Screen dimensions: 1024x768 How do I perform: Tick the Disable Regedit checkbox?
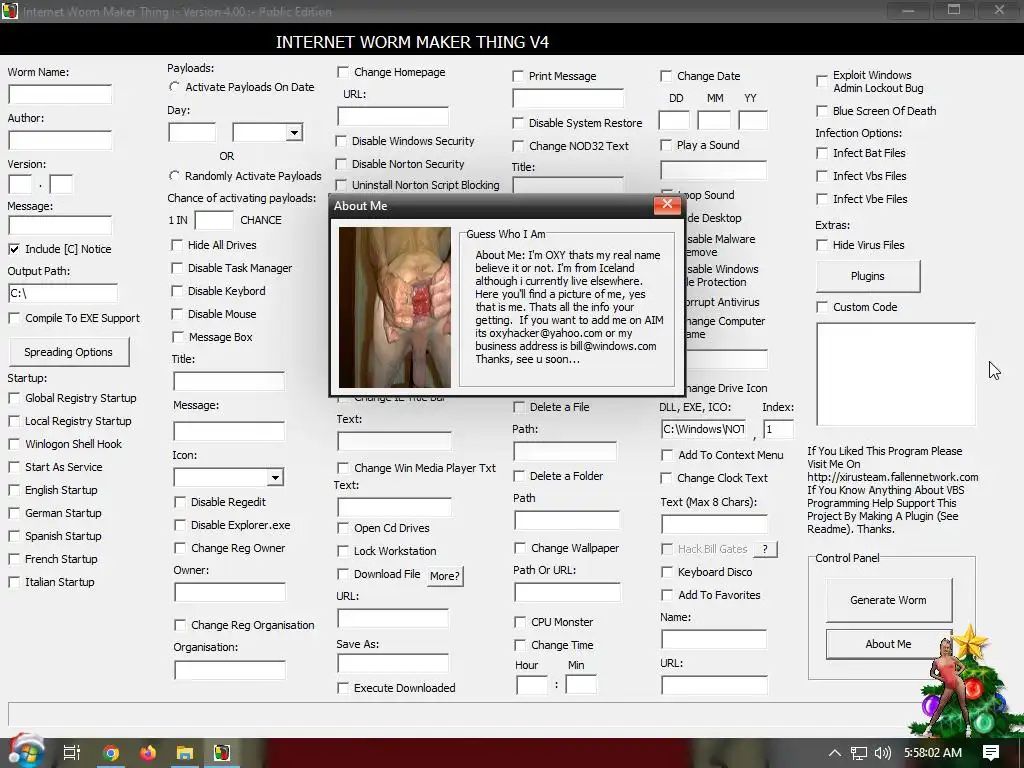tap(180, 502)
